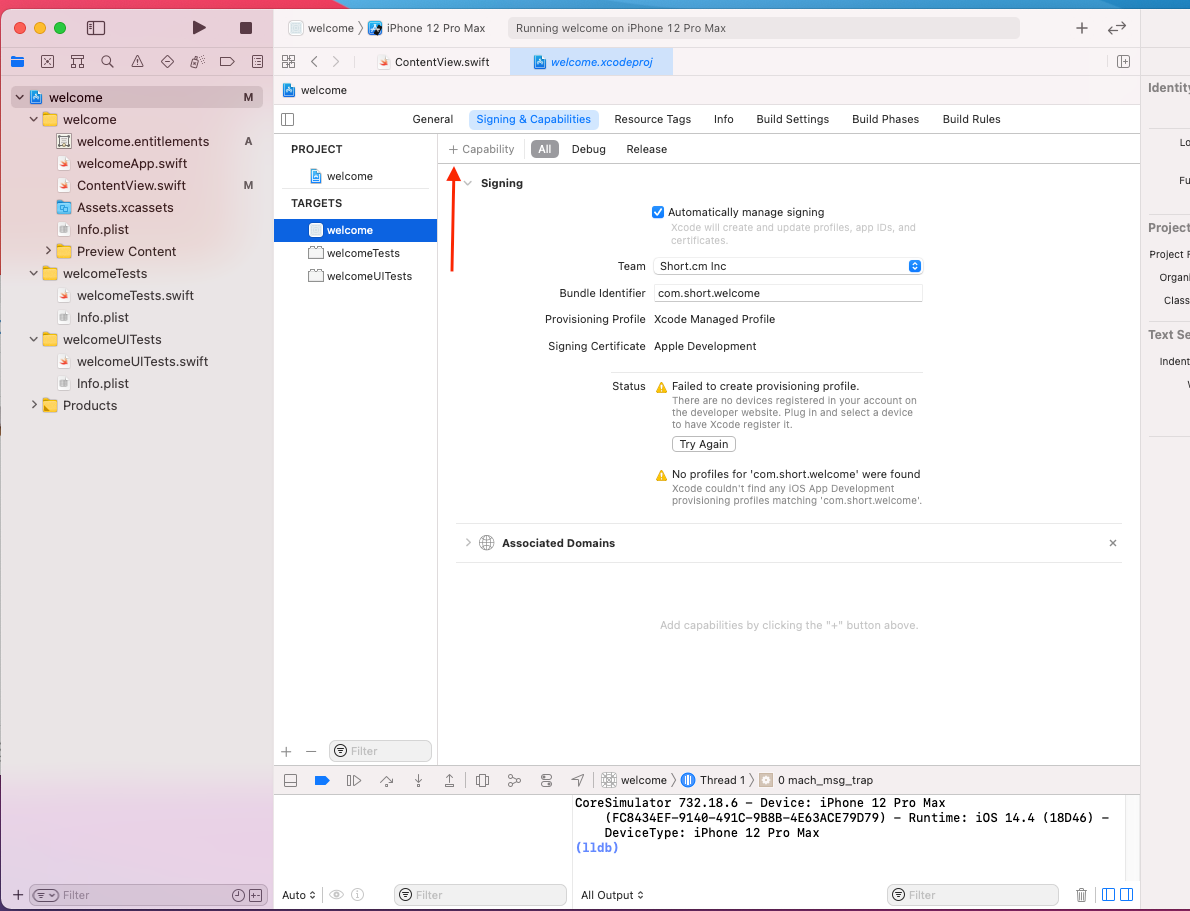The image size is (1190, 911).
Task: Toggle Automatically manage signing checkbox
Action: (x=658, y=213)
